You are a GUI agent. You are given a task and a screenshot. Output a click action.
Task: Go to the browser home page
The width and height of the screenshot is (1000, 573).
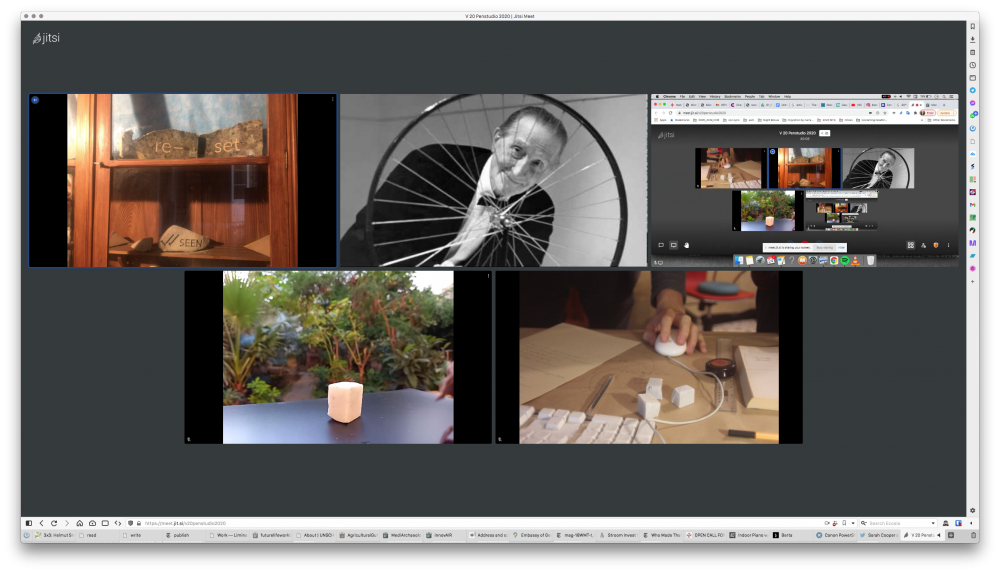[x=79, y=523]
